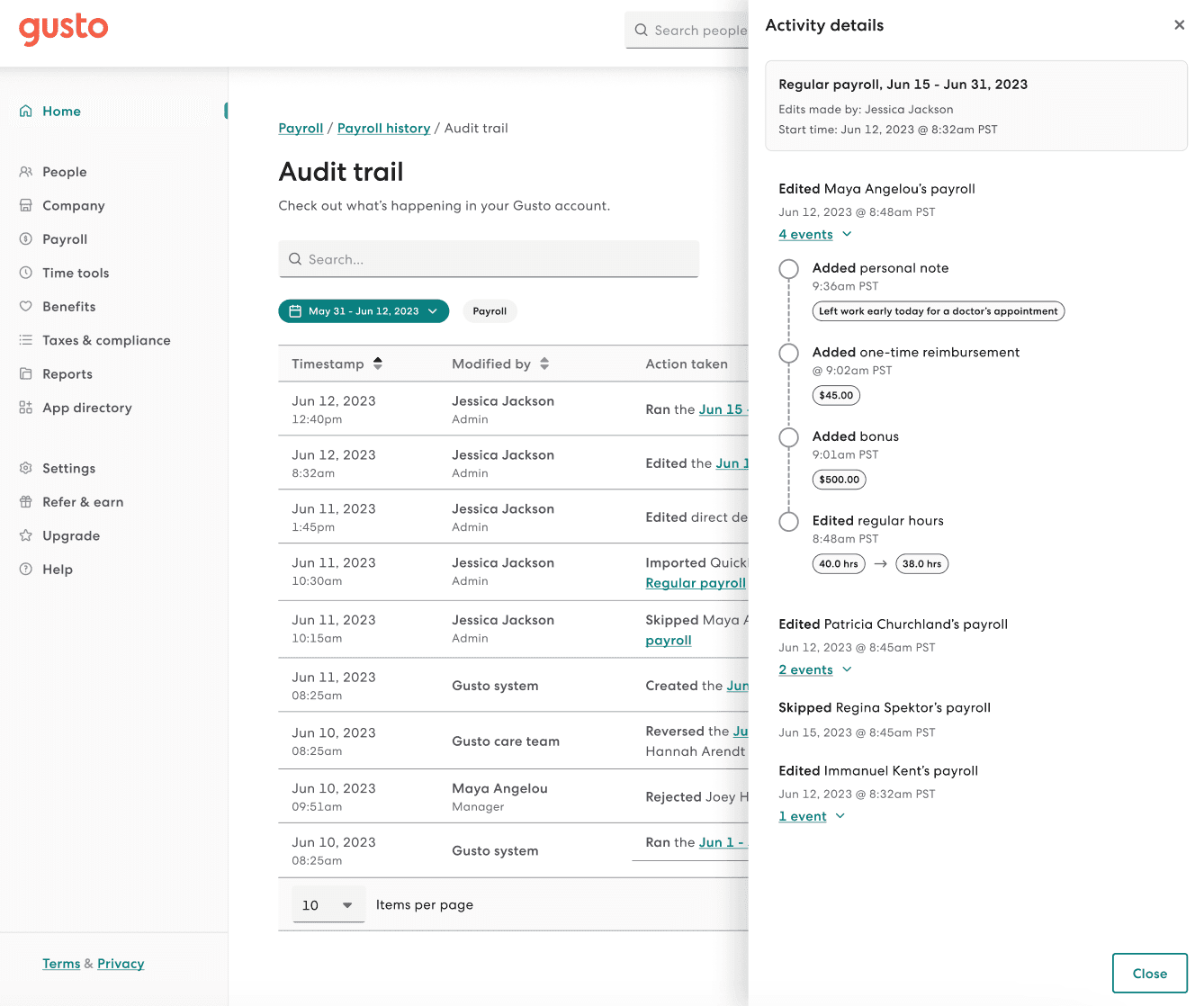Click 'Jun 12, 2023' 12:40pm timestamp cell
This screenshot has height=1006, width=1204.
click(334, 409)
